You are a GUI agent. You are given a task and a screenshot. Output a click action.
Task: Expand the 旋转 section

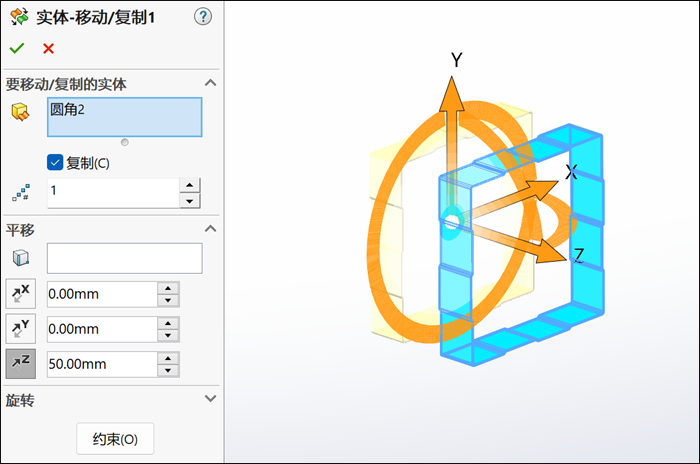[x=210, y=398]
